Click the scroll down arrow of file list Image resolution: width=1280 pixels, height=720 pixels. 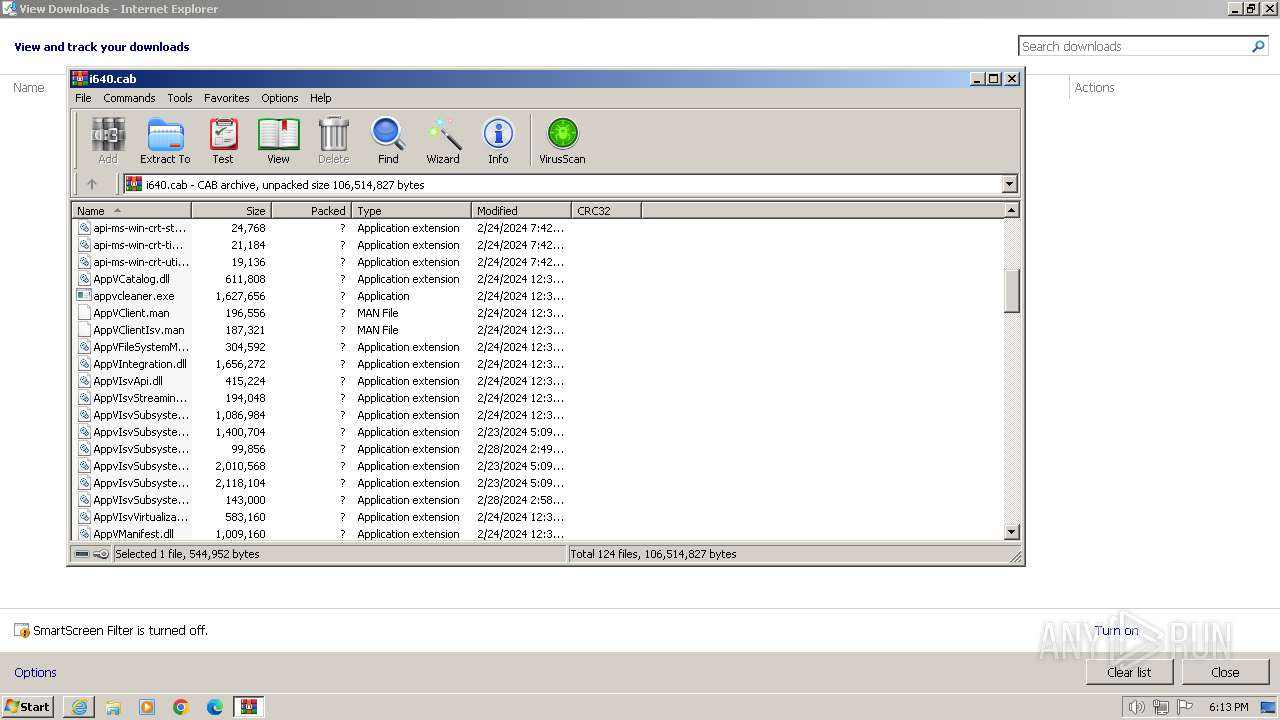pyautogui.click(x=1011, y=533)
